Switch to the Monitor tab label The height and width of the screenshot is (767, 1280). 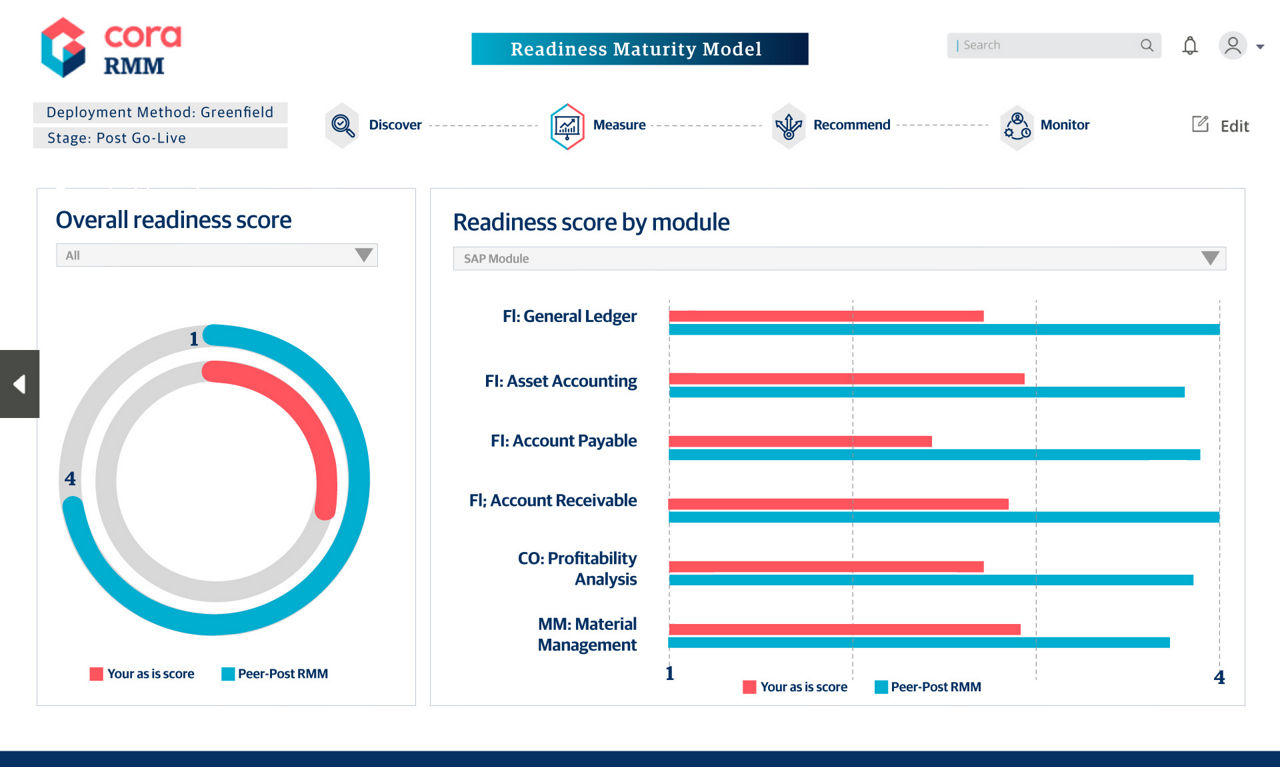pyautogui.click(x=1064, y=125)
